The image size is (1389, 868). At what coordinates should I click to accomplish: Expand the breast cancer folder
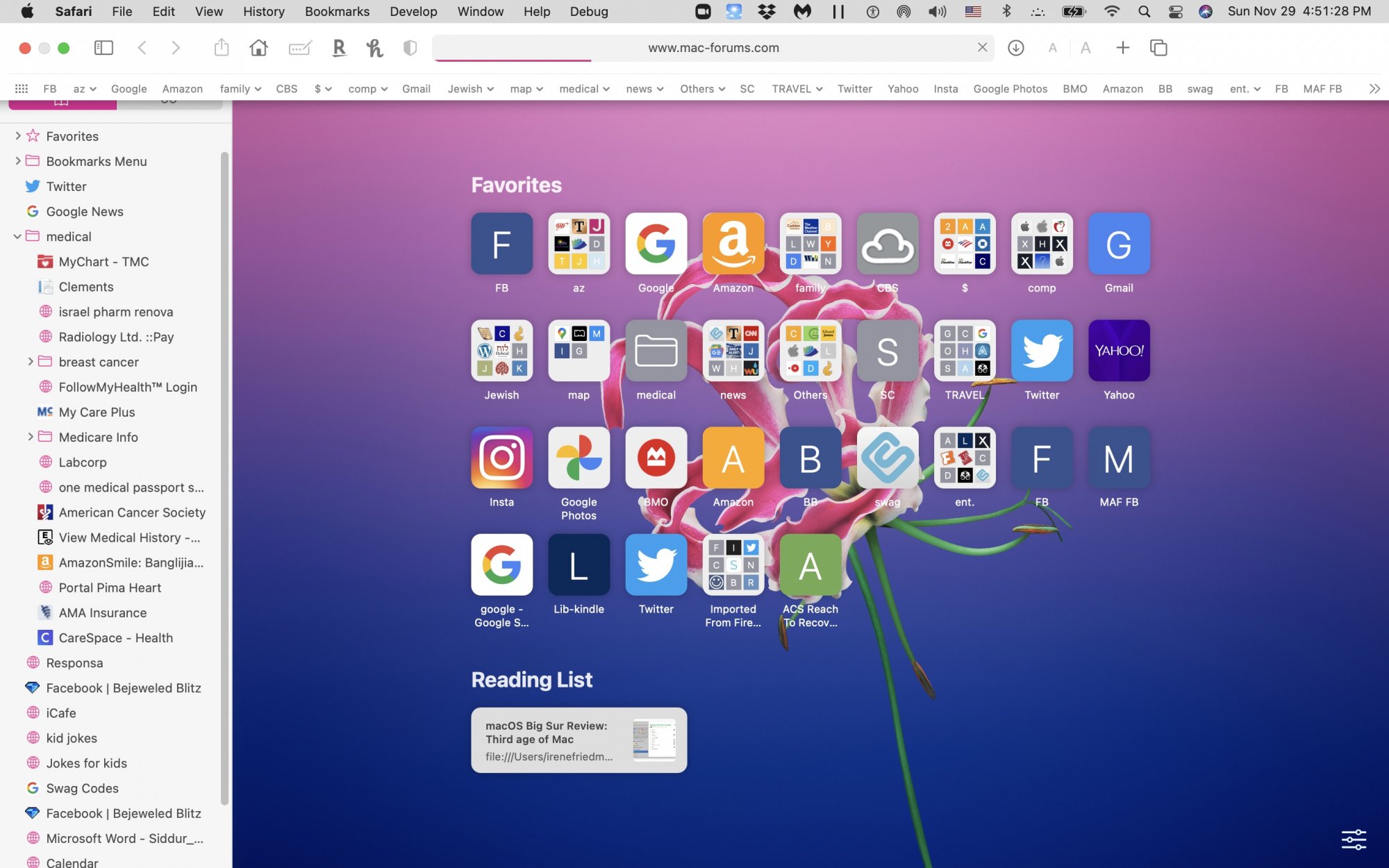pos(30,362)
